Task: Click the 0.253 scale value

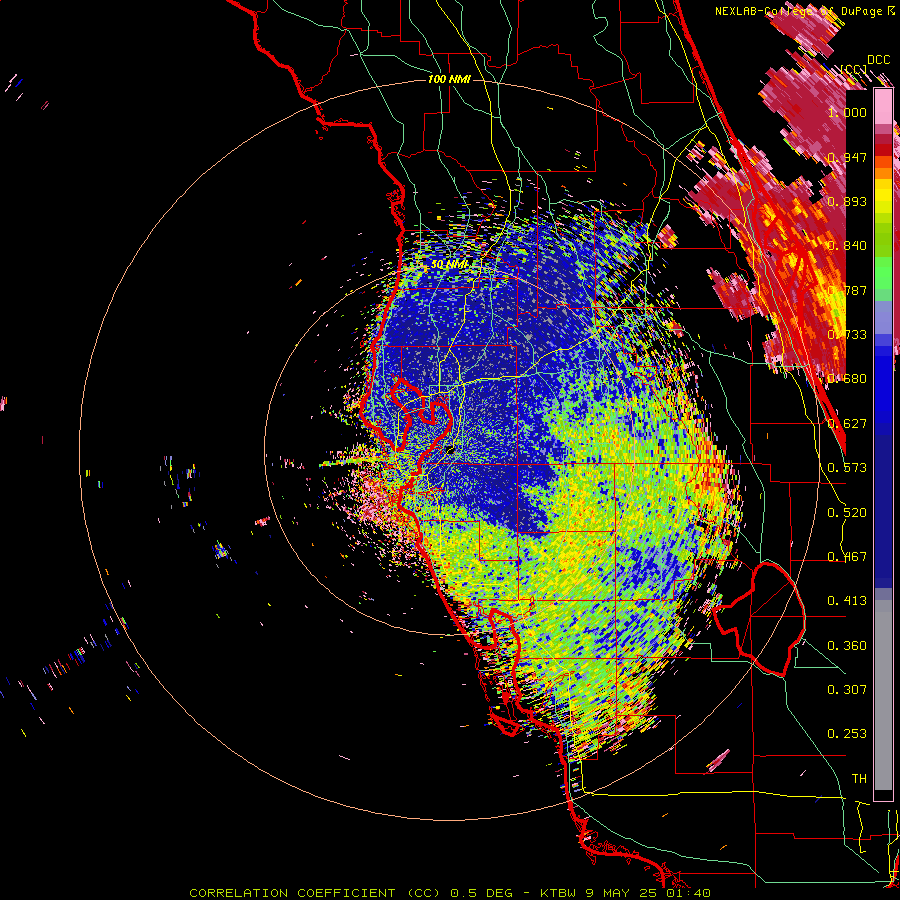Action: pos(847,734)
